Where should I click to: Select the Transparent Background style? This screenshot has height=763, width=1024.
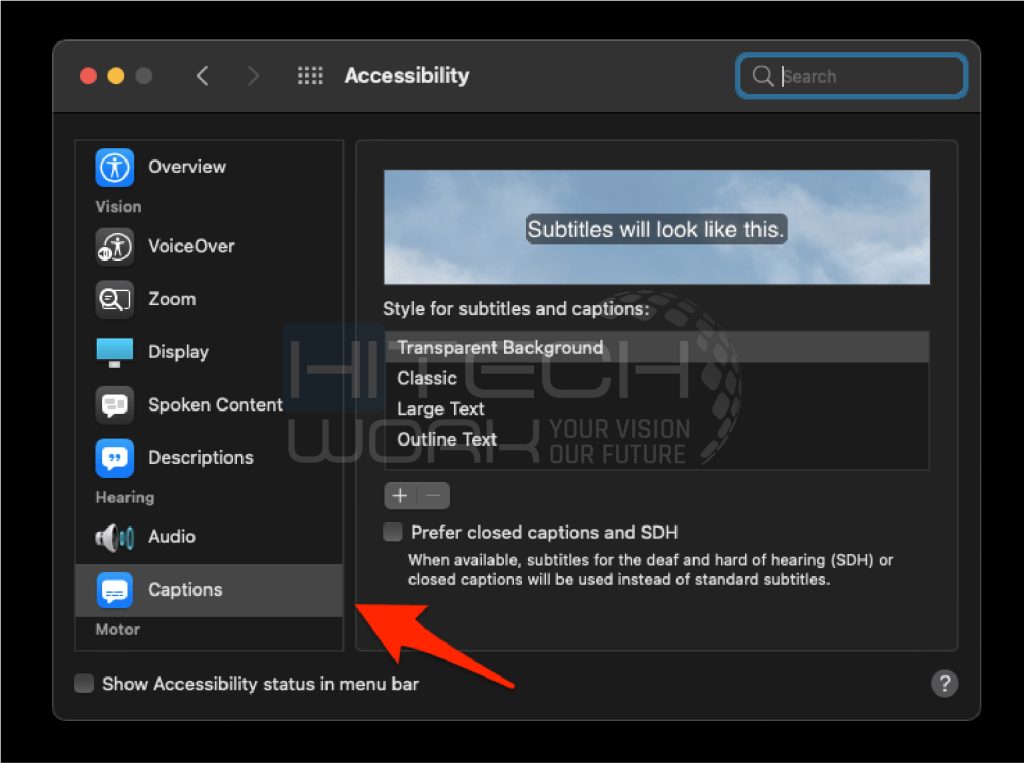(x=657, y=348)
